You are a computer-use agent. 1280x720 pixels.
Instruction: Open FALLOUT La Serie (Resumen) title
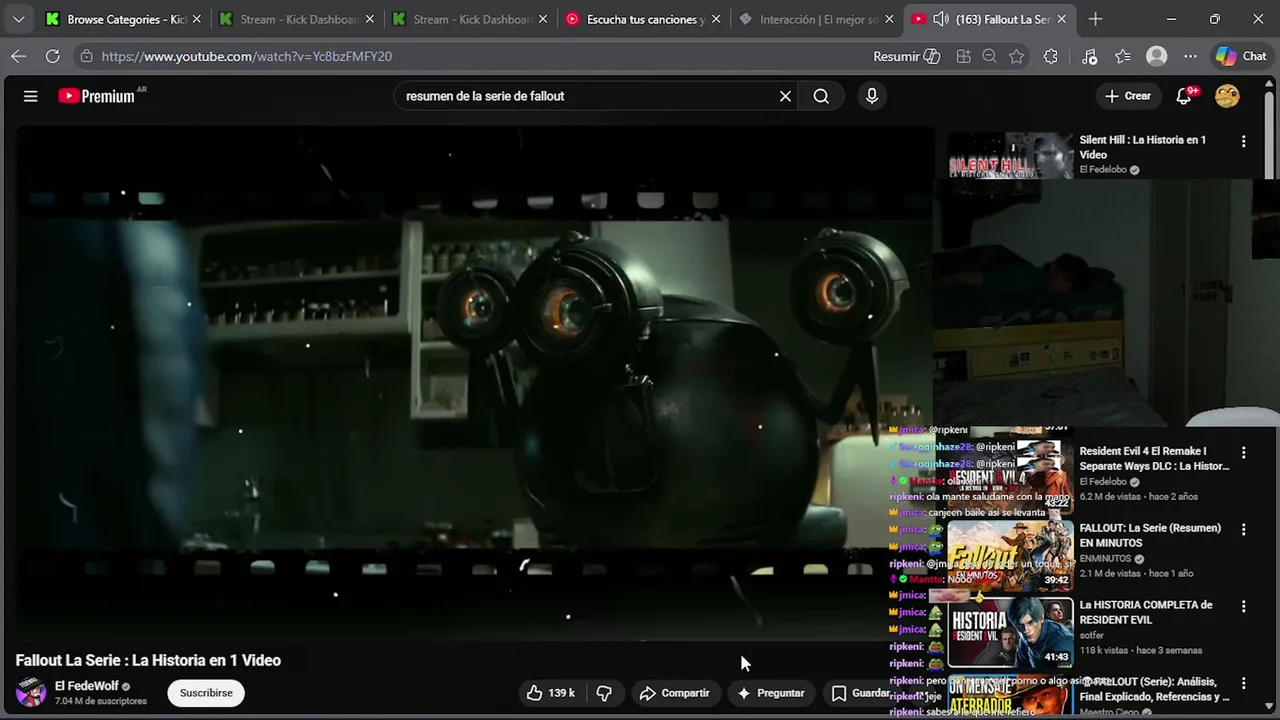[x=1150, y=535]
